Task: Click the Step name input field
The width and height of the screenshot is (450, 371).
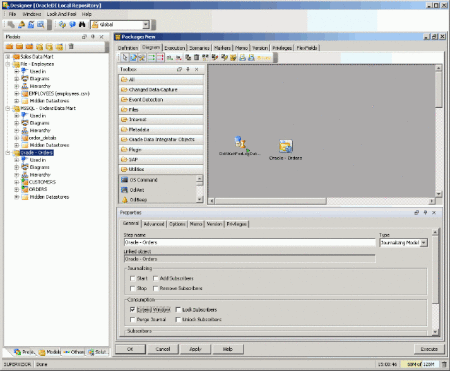Action: click(x=249, y=242)
